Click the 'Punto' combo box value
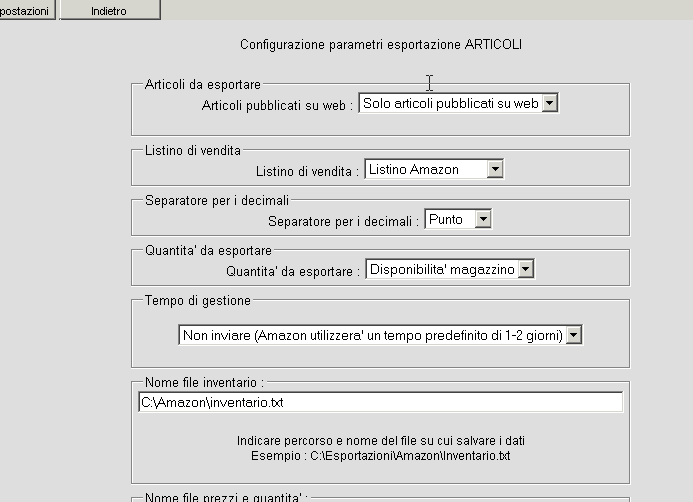Screen dimensions: 693x502 pyautogui.click(x=447, y=219)
